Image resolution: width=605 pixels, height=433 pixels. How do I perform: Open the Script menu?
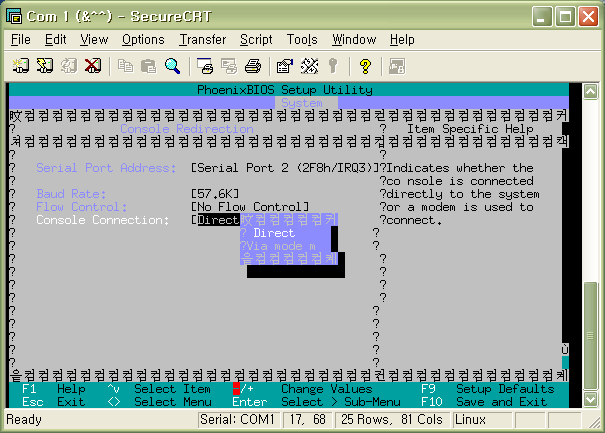pyautogui.click(x=256, y=39)
